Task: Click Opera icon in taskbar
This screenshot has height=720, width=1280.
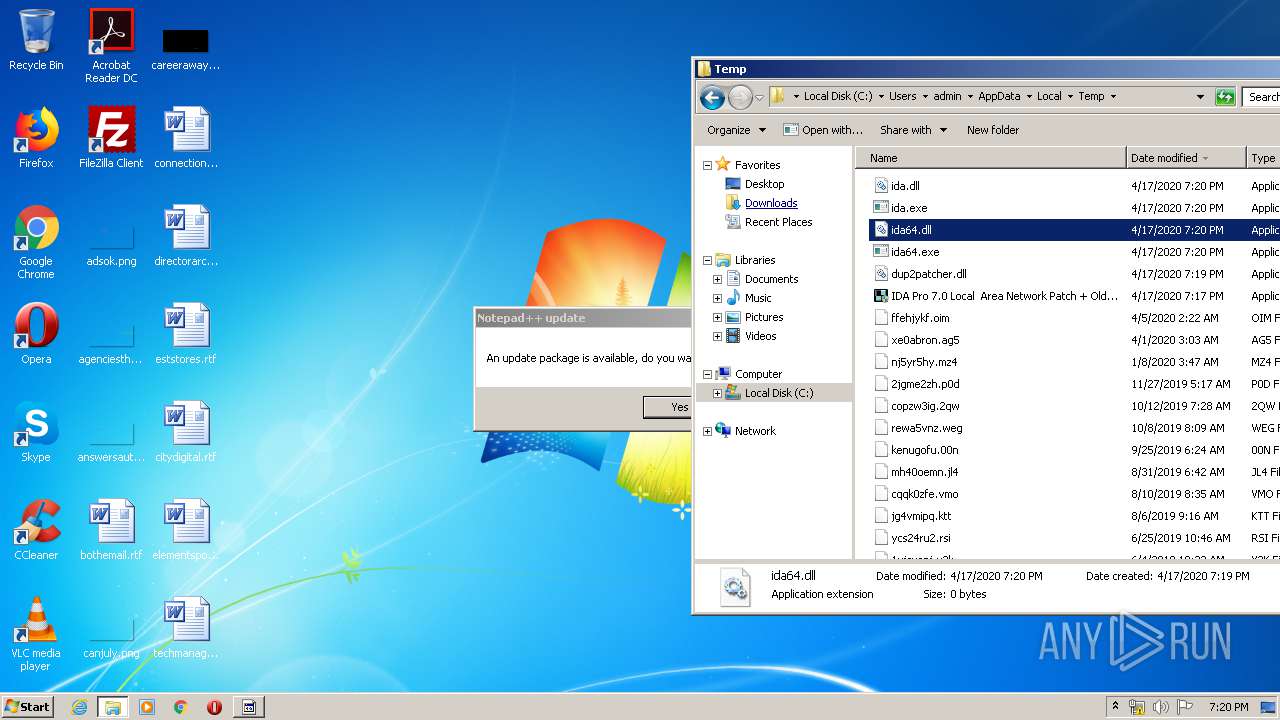Action: [214, 707]
